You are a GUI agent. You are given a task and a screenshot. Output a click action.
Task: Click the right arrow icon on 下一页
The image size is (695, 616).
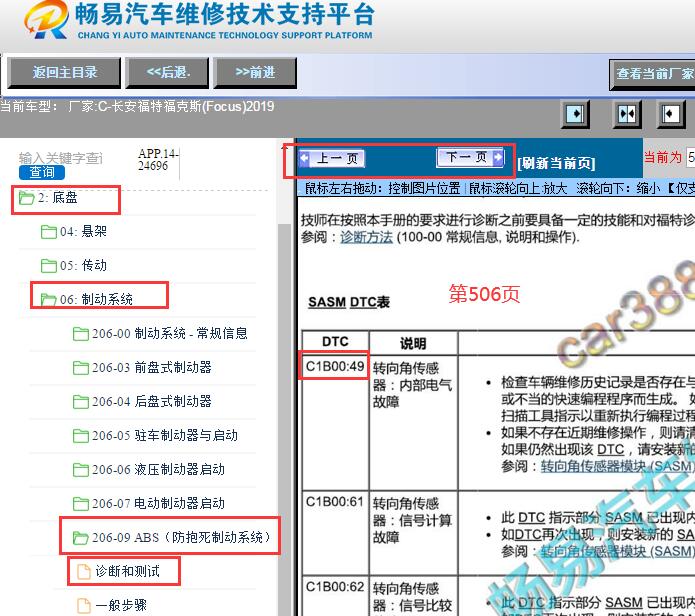point(498,157)
